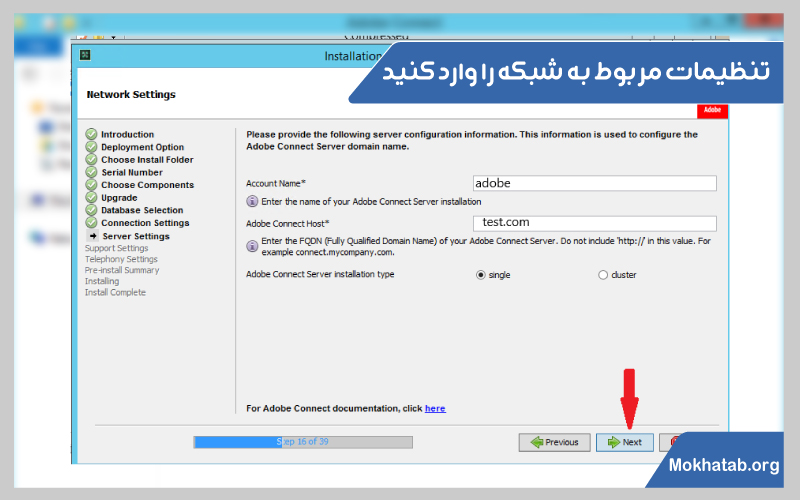Click the info icon under Account Name
Screen dimensions: 800x500
(x=252, y=201)
